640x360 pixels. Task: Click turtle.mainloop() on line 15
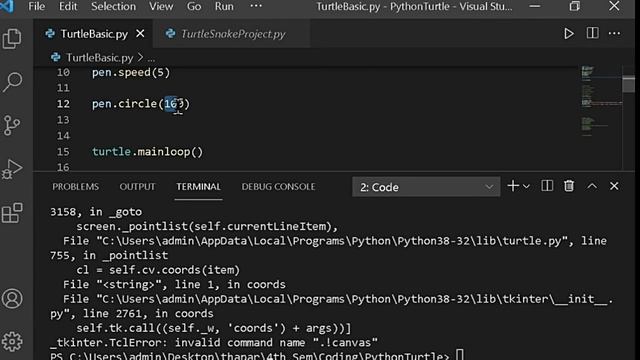147,152
